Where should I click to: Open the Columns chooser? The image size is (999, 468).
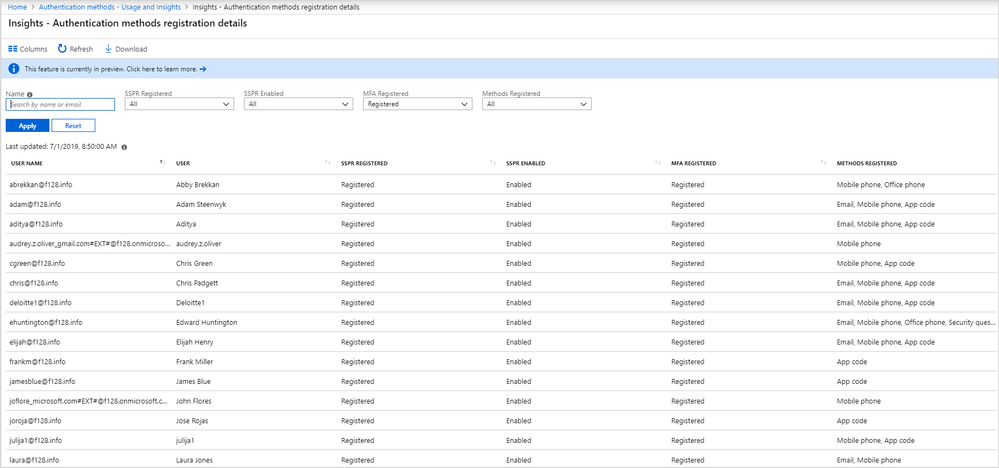[27, 49]
